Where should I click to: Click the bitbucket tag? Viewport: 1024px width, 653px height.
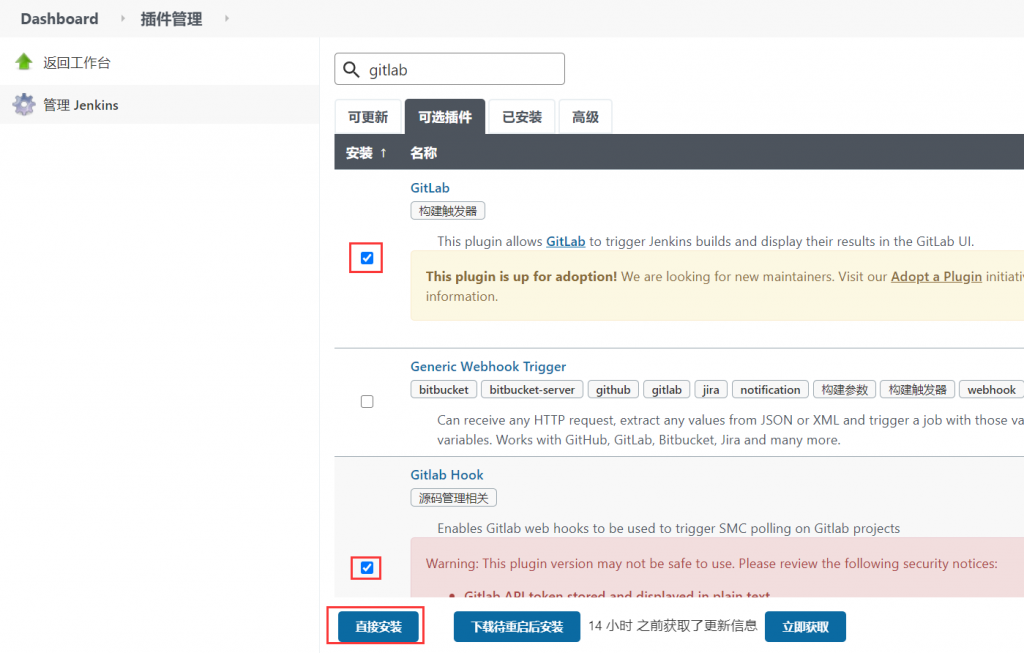444,390
